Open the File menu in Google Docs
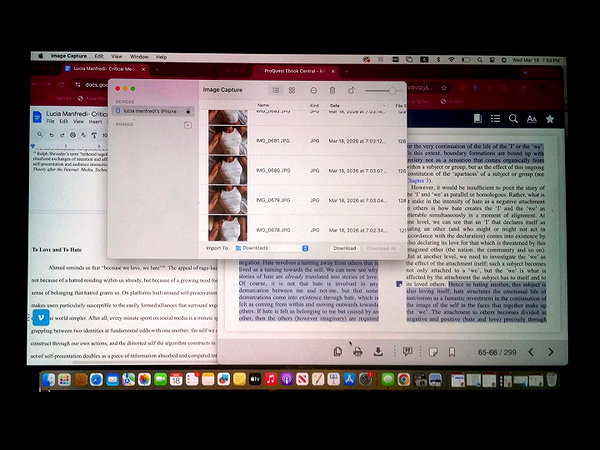The image size is (600, 450). (x=50, y=122)
